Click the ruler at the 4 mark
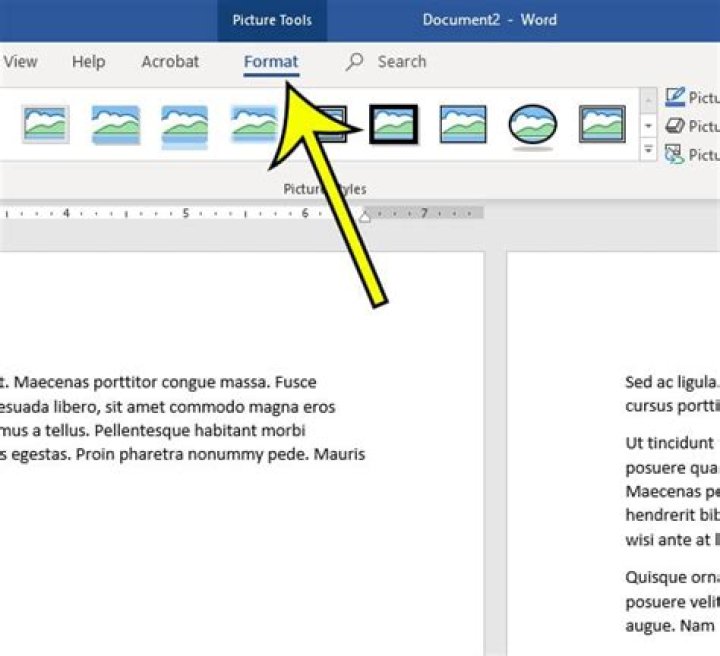Screen dimensions: 720x656 pyautogui.click(x=67, y=213)
